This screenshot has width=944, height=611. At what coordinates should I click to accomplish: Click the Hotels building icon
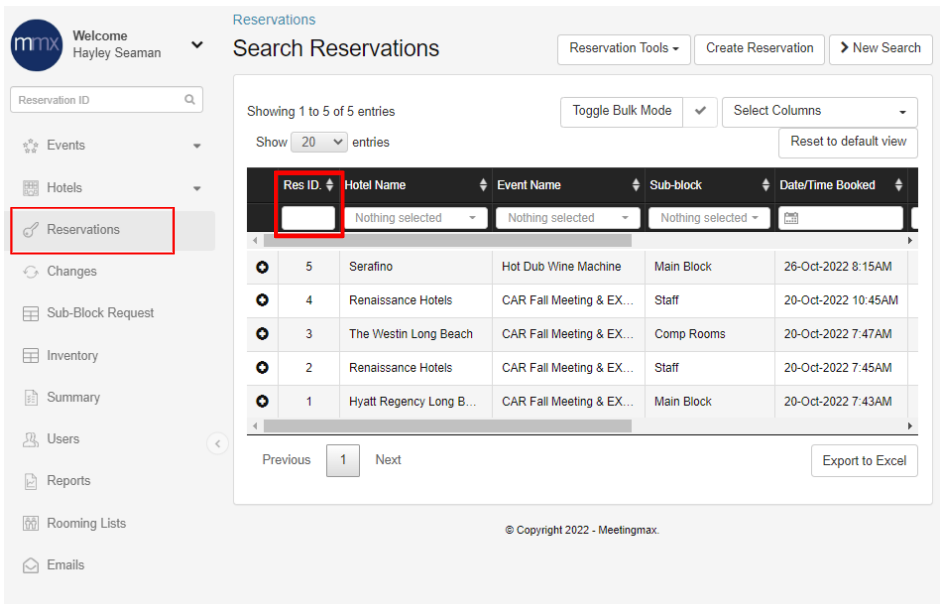coord(31,188)
